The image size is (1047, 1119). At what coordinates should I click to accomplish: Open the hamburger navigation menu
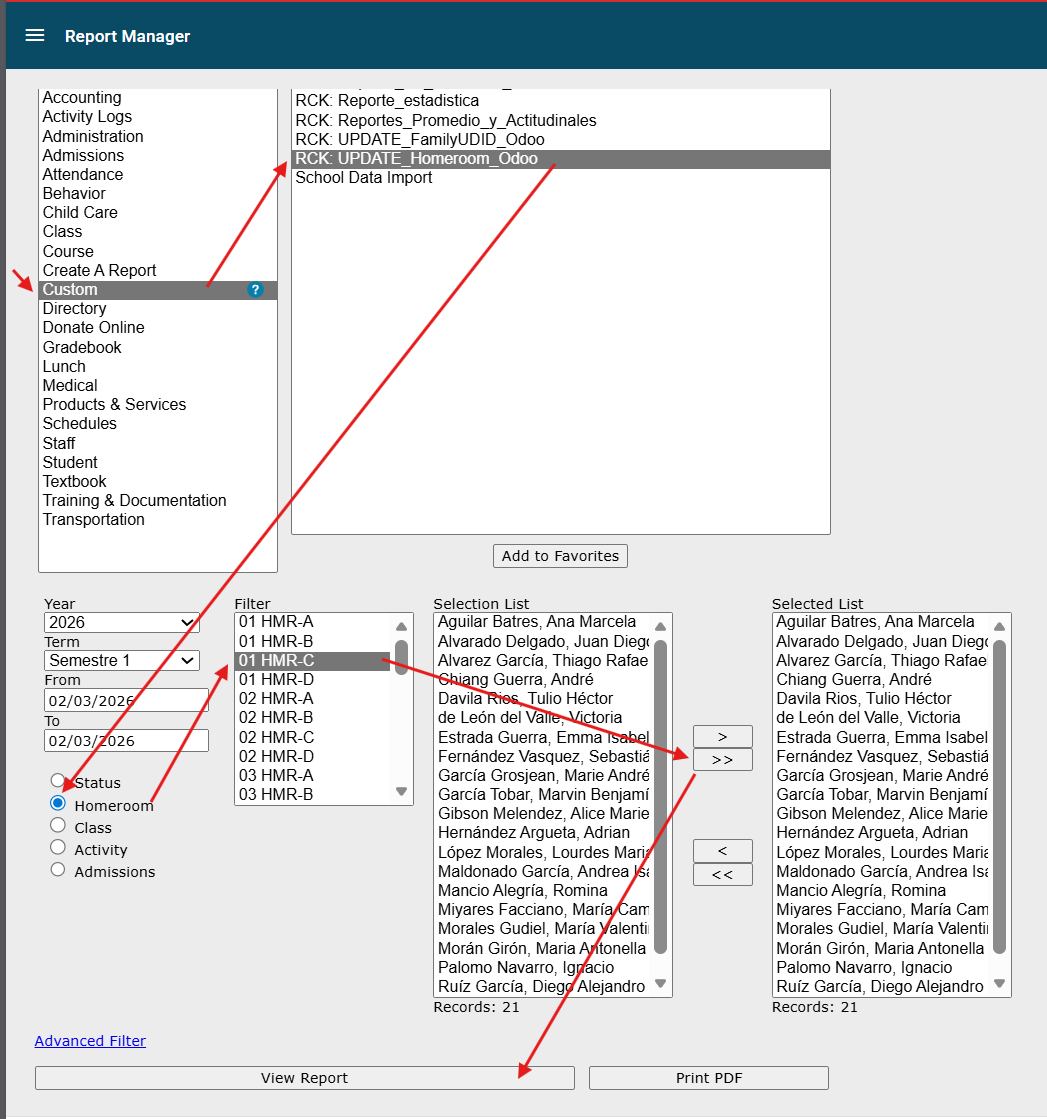coord(35,36)
